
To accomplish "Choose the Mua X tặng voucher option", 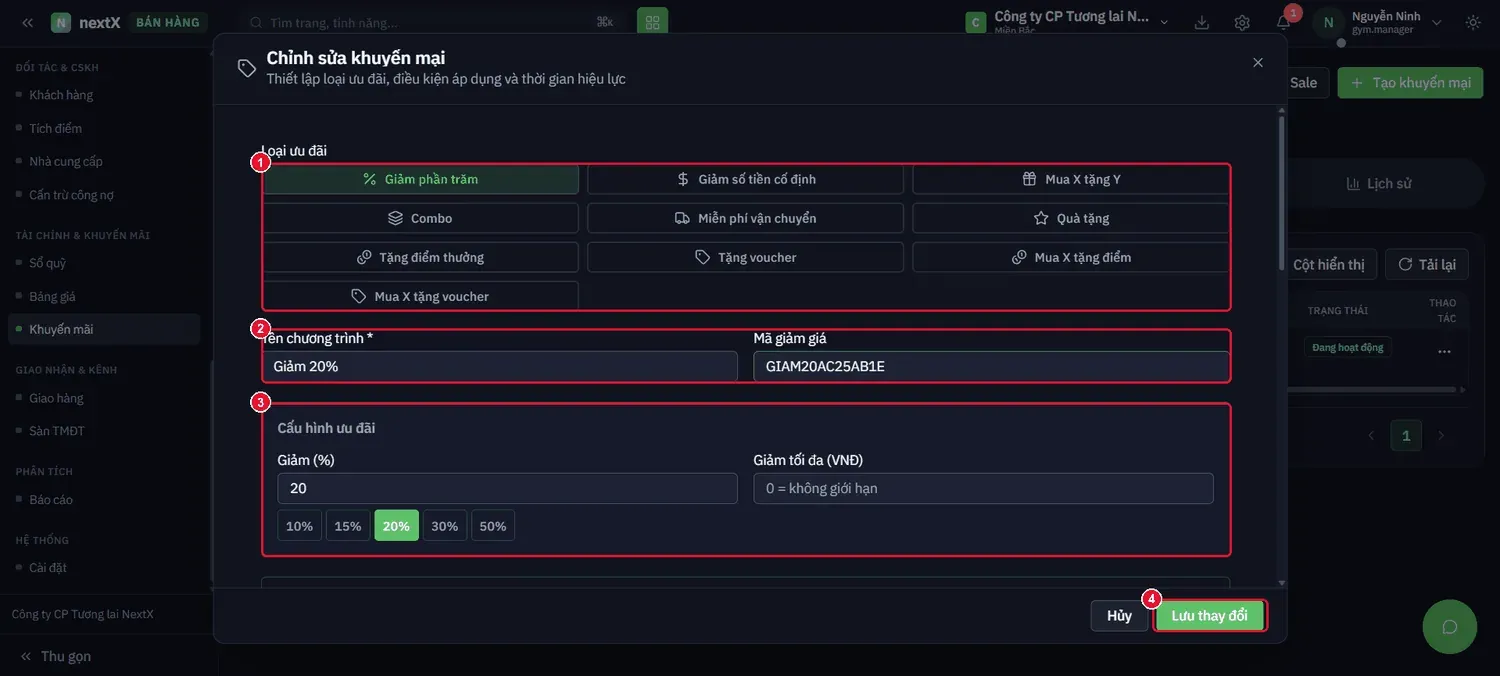I will click(421, 296).
